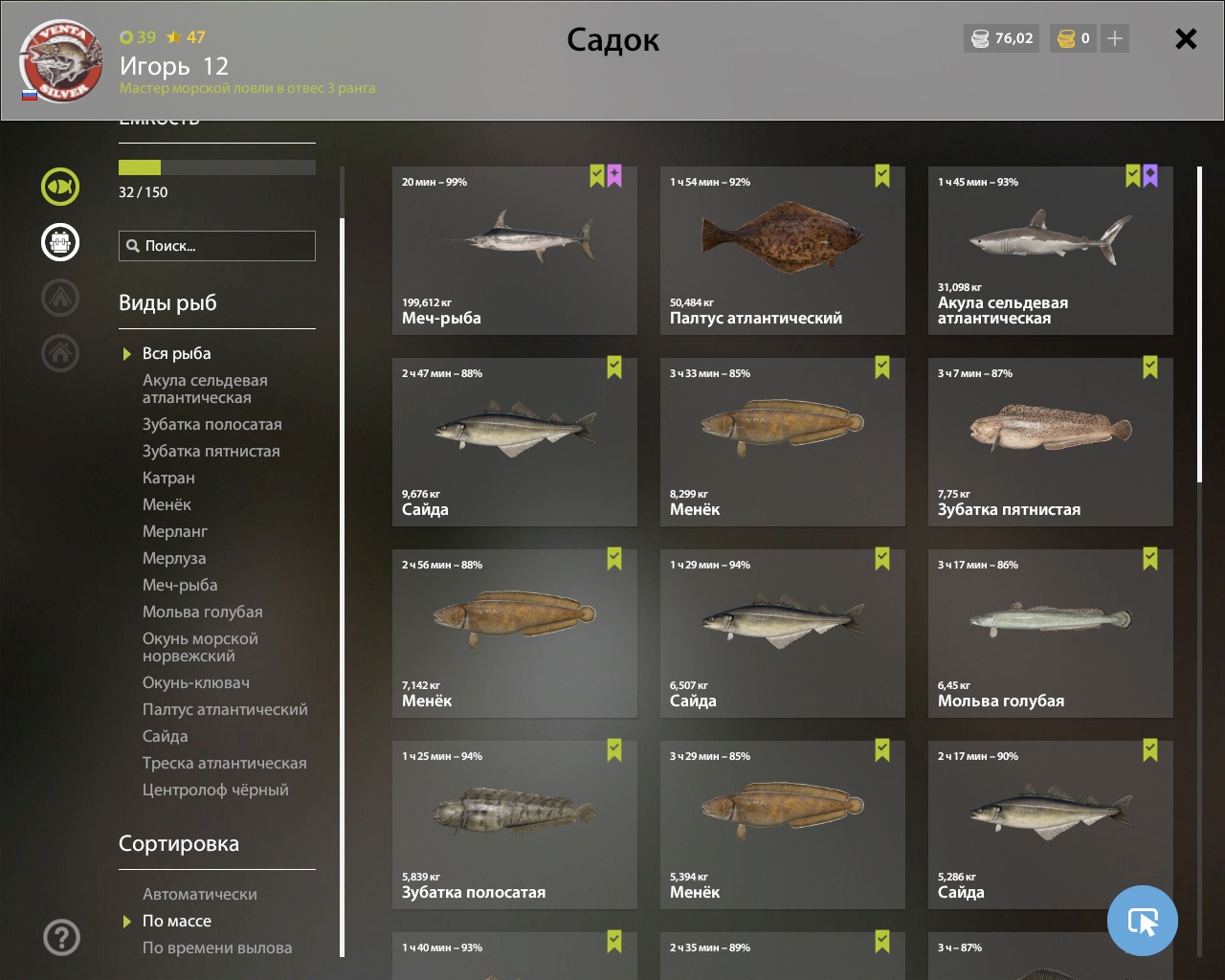Filter the list by Треска атлантическая
Viewport: 1225px width, 980px height.
point(225,763)
